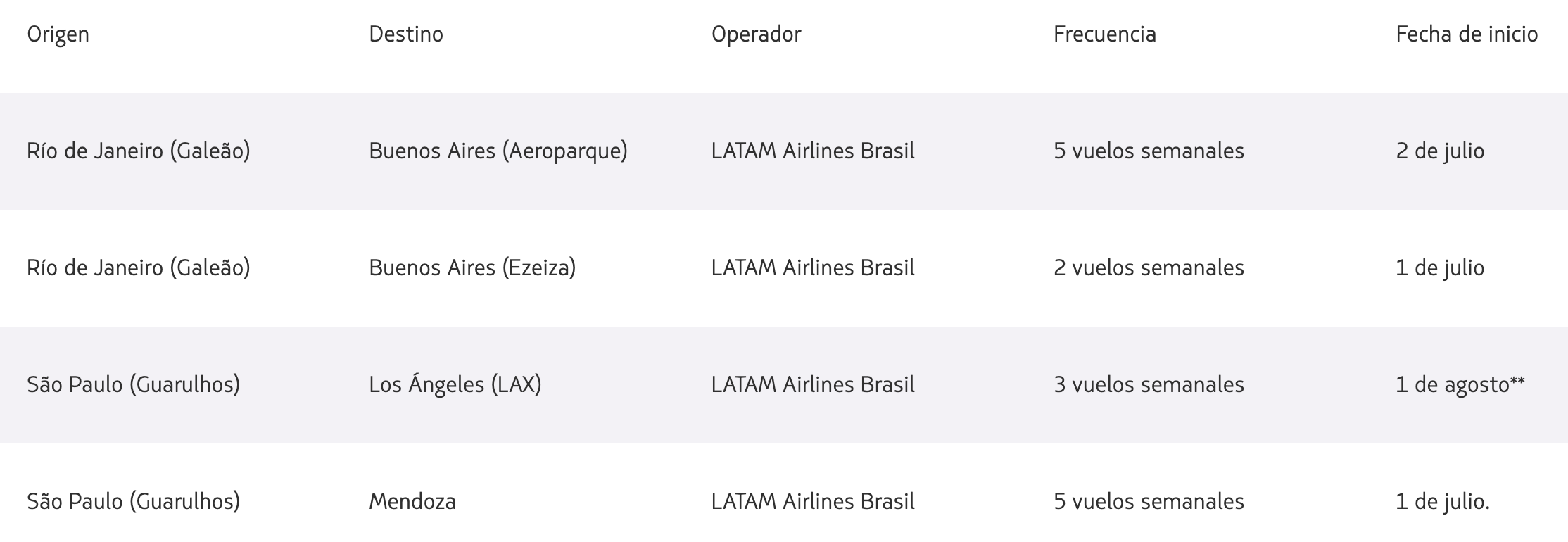
Task: Select the Mendoza destination cell
Action: point(412,501)
